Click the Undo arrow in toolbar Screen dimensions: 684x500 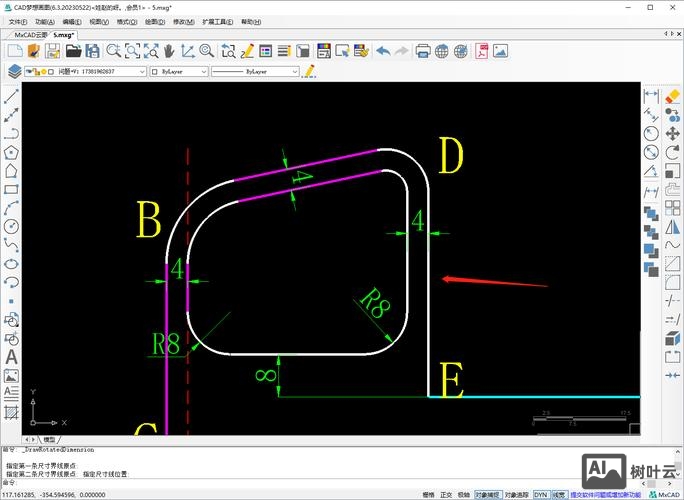tap(384, 51)
